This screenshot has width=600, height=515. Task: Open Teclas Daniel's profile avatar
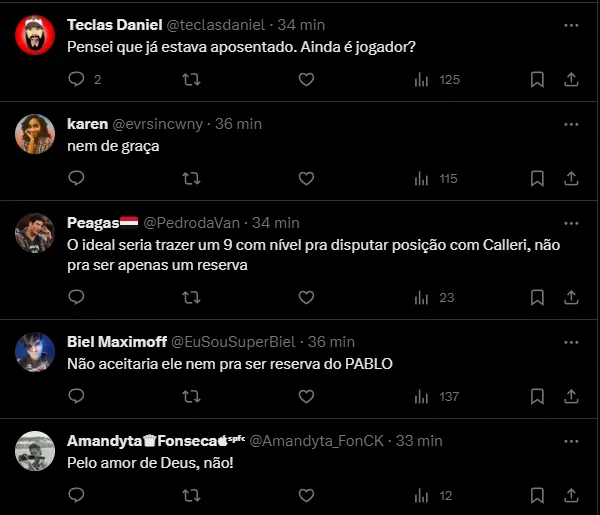35,36
